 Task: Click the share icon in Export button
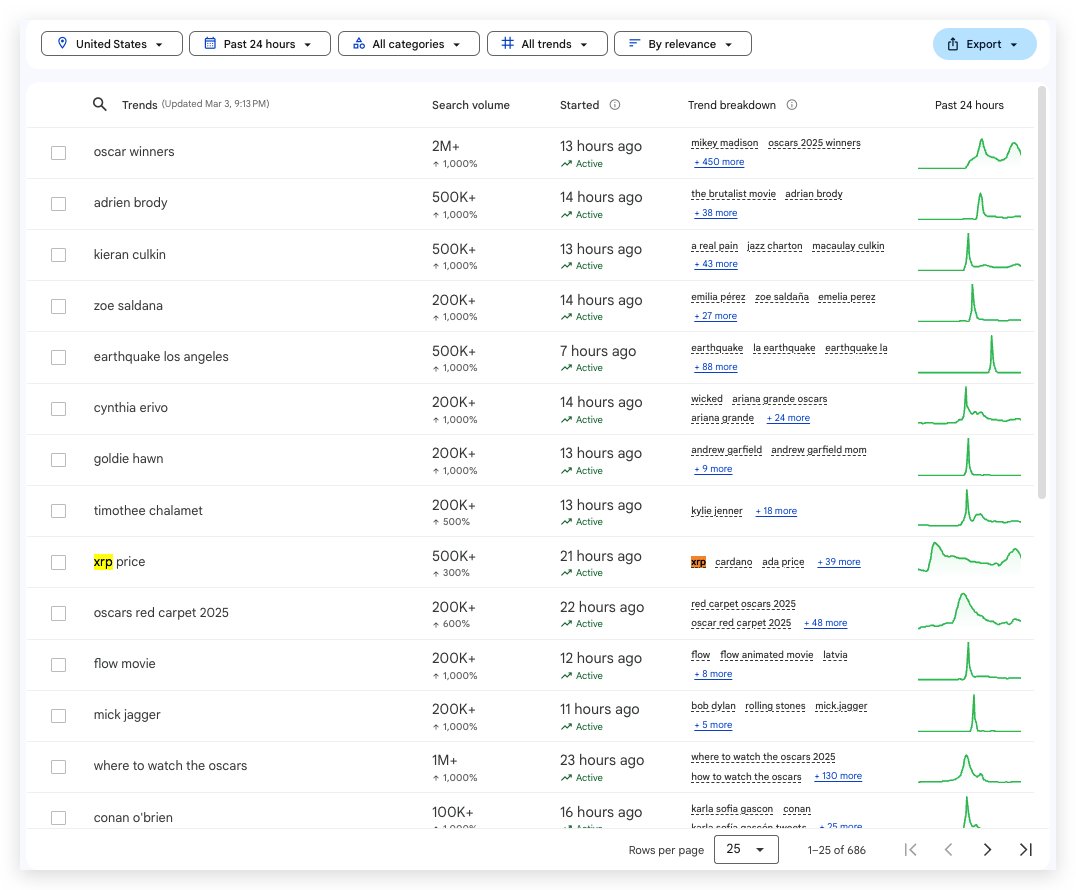point(952,44)
